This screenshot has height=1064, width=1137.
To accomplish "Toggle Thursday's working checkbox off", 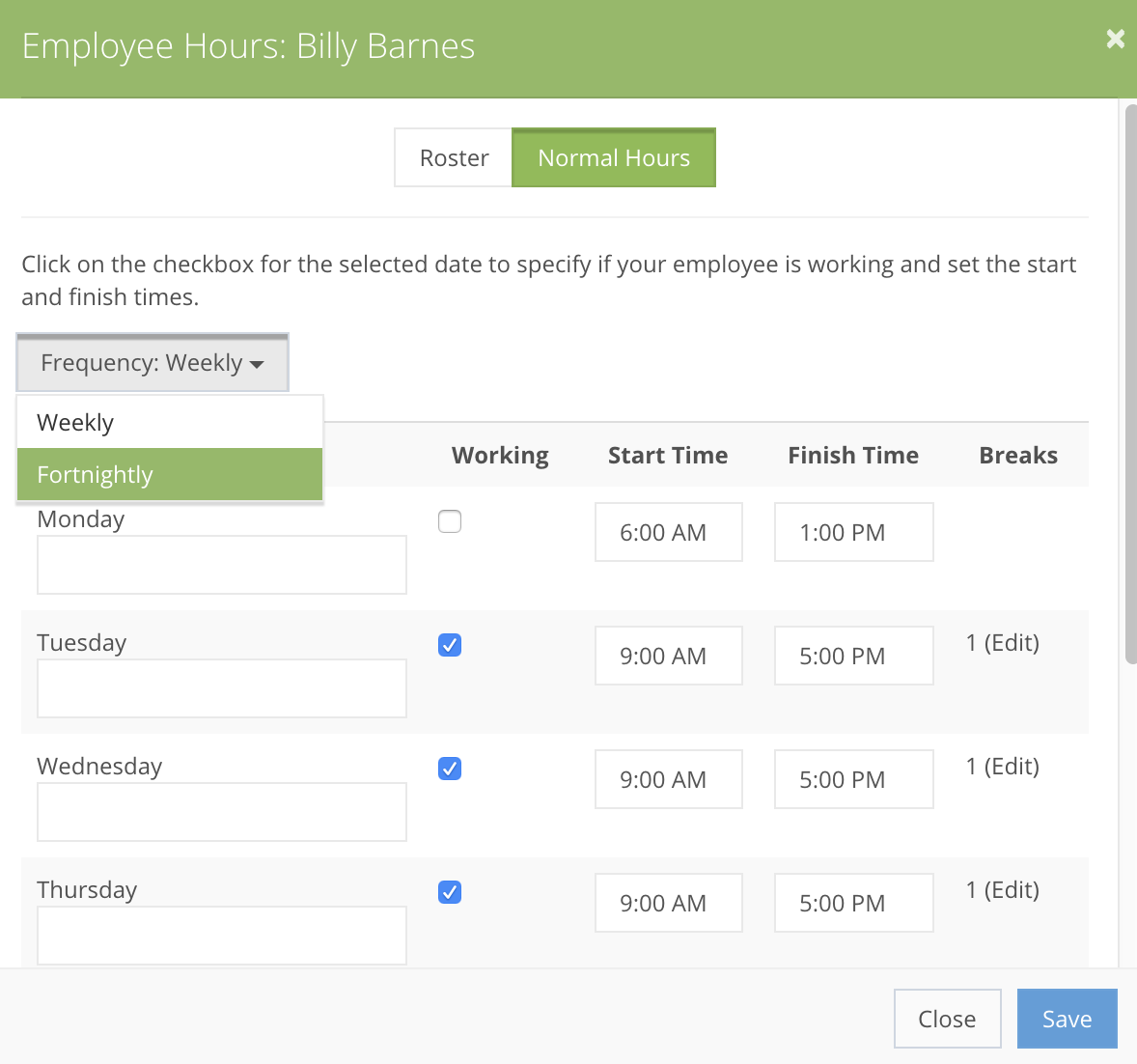I will (450, 892).
